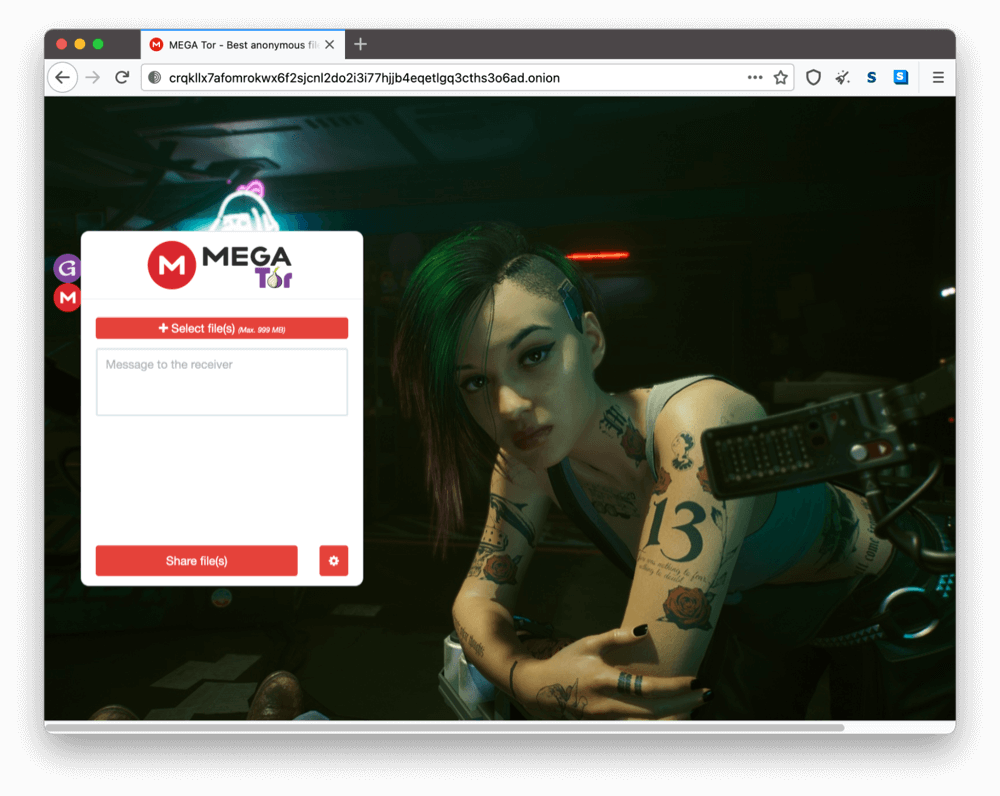Click the forward navigation arrow
This screenshot has width=1000, height=796.
coord(92,77)
